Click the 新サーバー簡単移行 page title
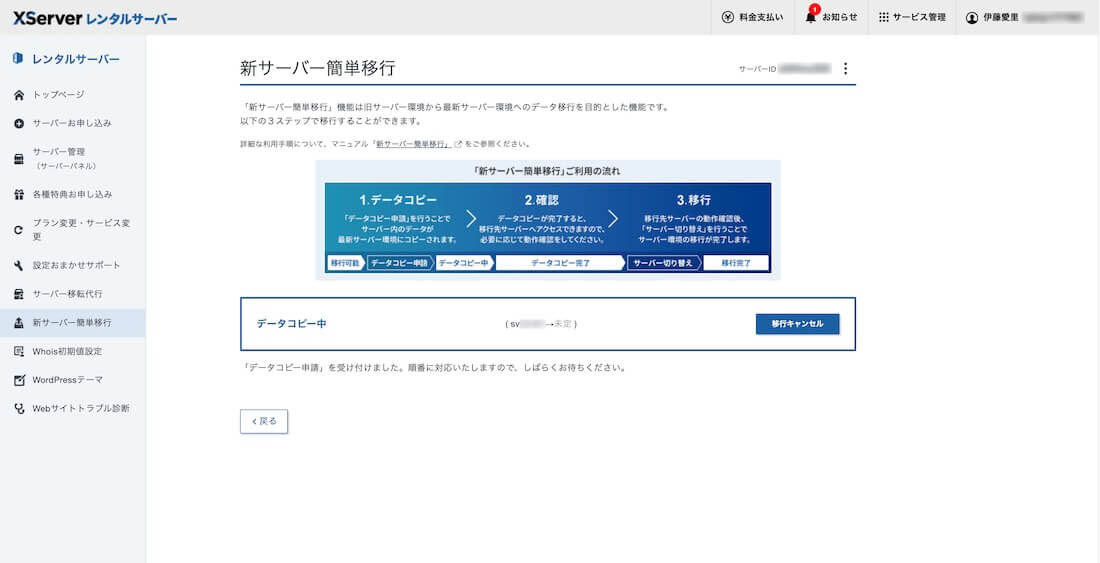The width and height of the screenshot is (1100, 563). 318,68
